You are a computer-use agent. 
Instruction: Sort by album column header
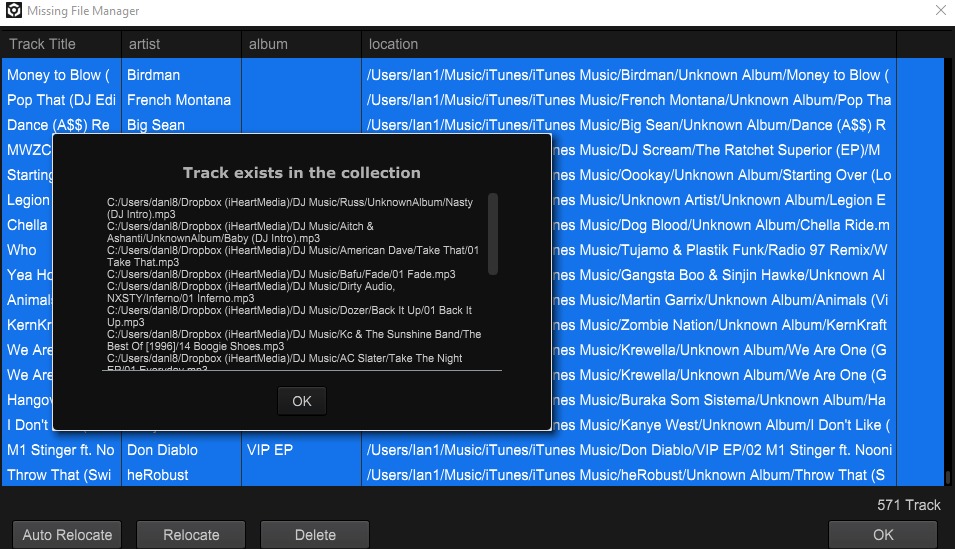click(x=301, y=44)
